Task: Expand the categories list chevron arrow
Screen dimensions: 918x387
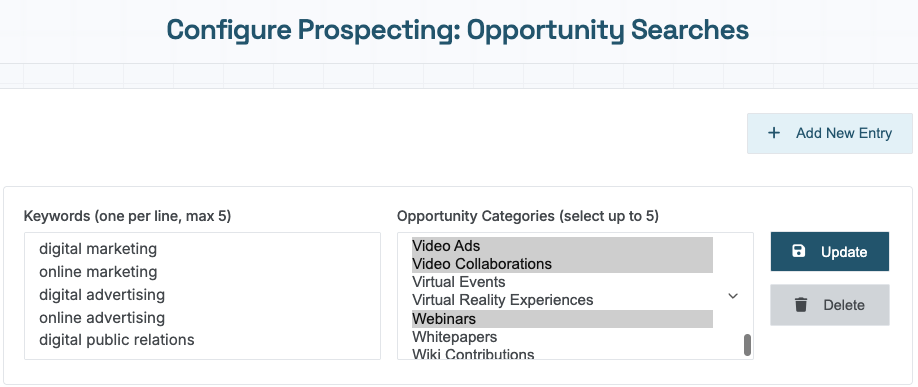Action: [x=732, y=296]
